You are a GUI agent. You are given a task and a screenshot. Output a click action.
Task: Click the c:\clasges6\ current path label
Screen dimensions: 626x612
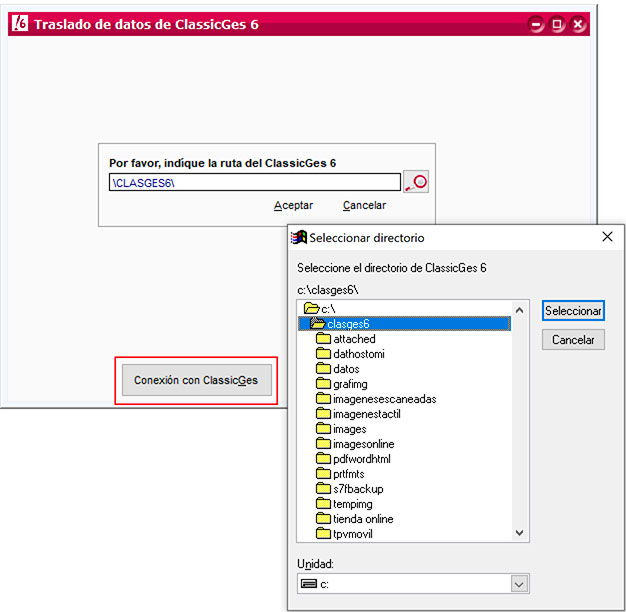[x=328, y=290]
